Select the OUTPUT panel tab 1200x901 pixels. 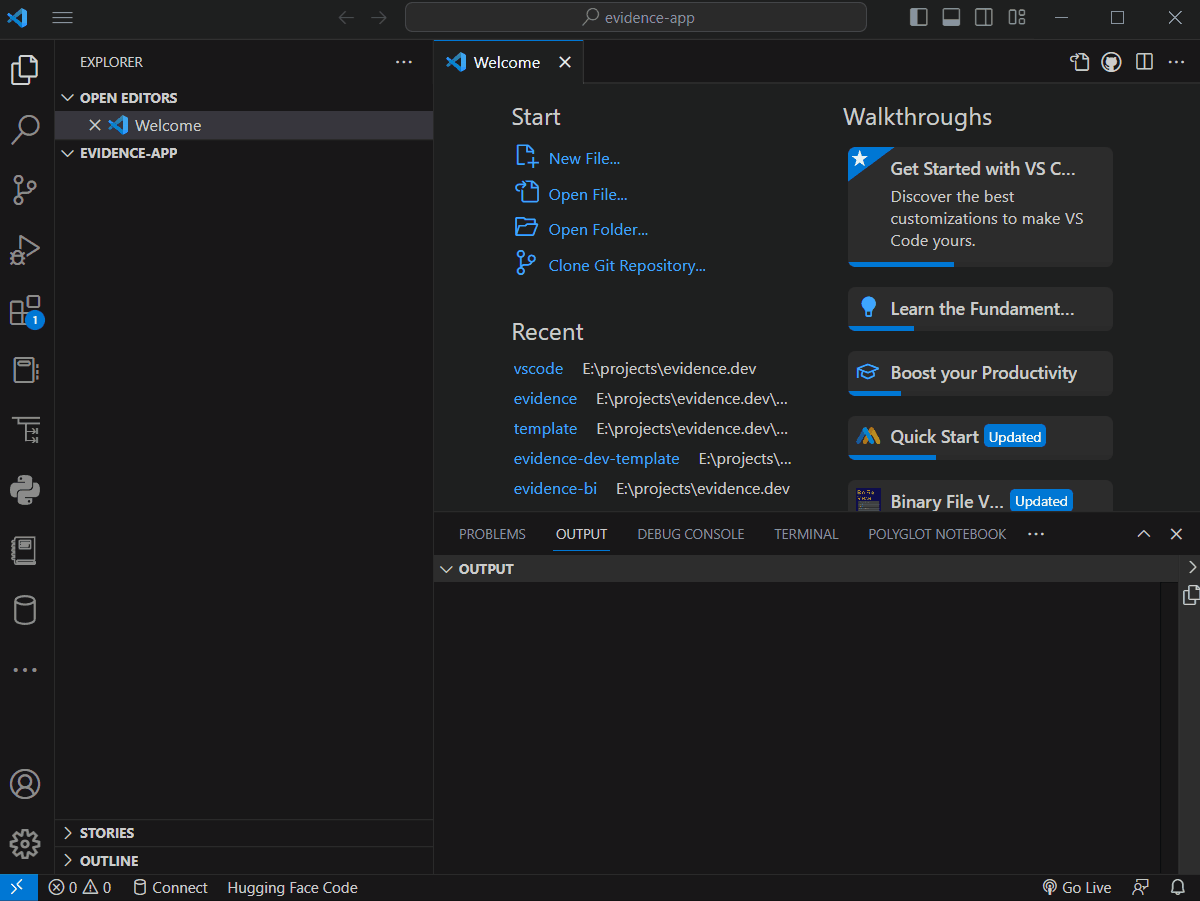pyautogui.click(x=581, y=534)
